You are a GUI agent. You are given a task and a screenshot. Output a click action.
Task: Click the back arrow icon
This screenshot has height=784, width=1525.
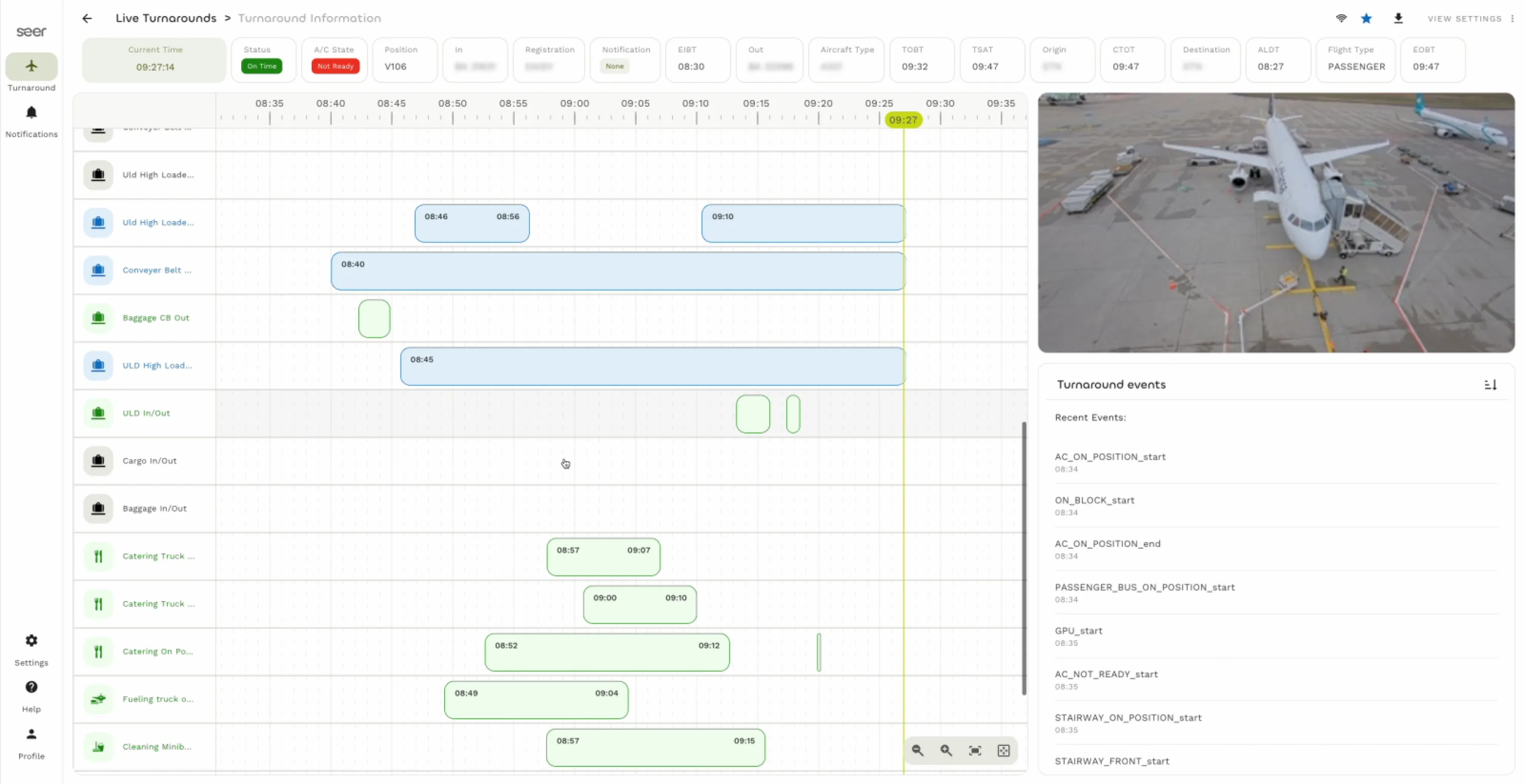tap(87, 18)
